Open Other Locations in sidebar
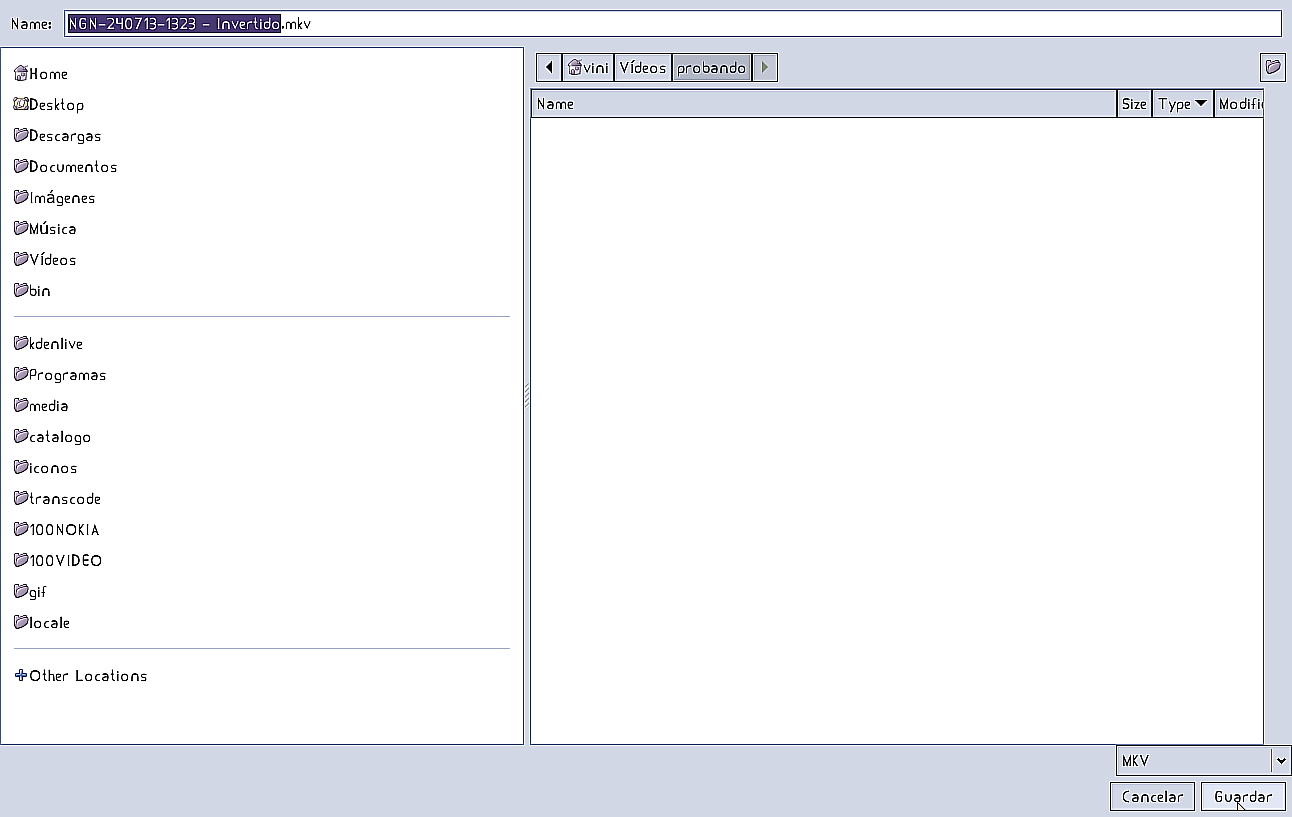Screen dimensions: 1292x817 click(87, 676)
